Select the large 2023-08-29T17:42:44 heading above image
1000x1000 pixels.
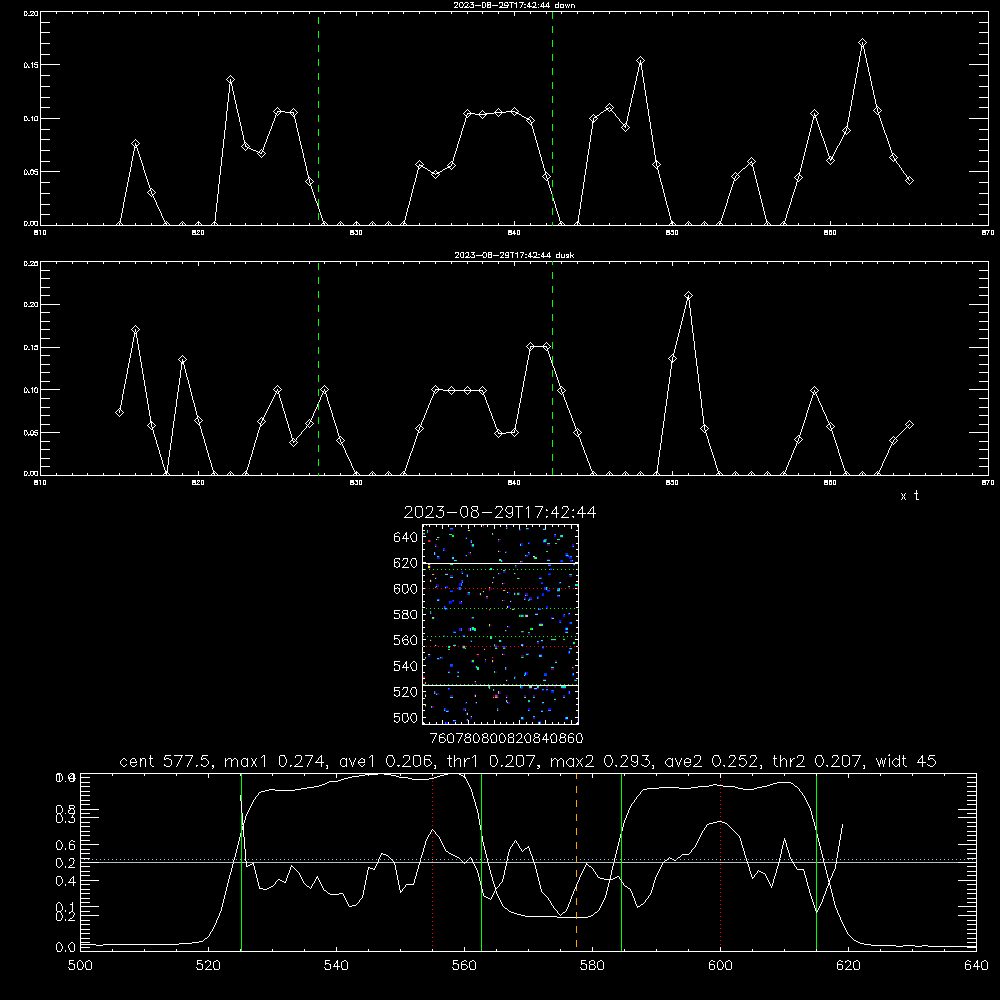coord(500,512)
